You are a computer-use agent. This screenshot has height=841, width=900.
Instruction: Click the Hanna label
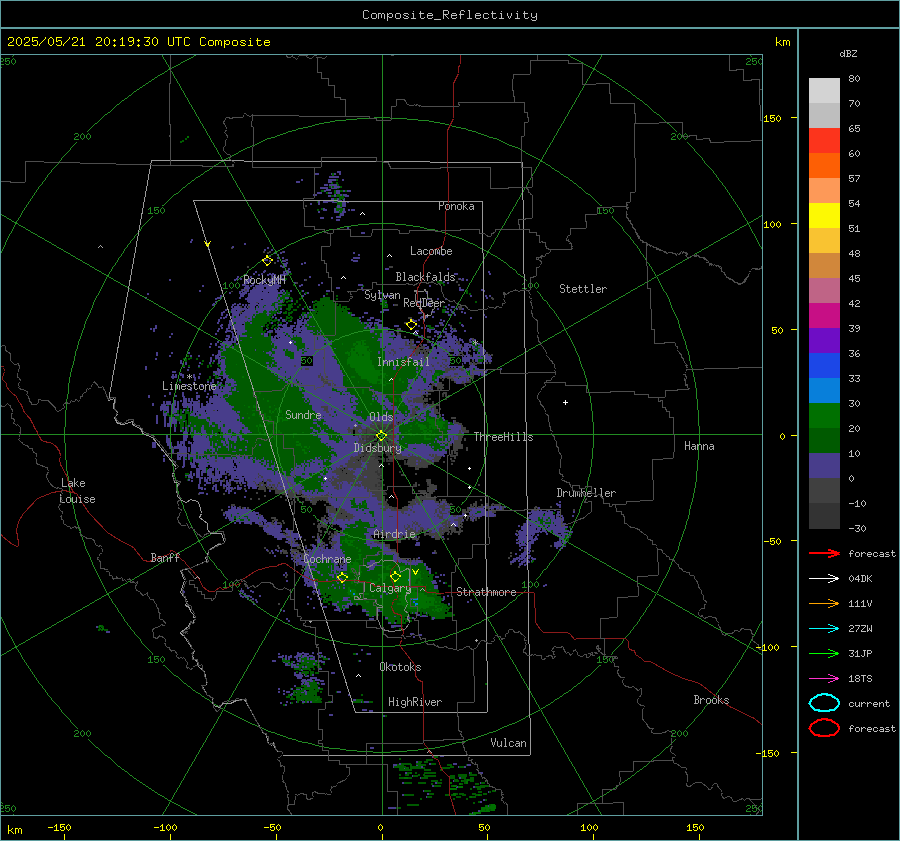[x=699, y=446]
